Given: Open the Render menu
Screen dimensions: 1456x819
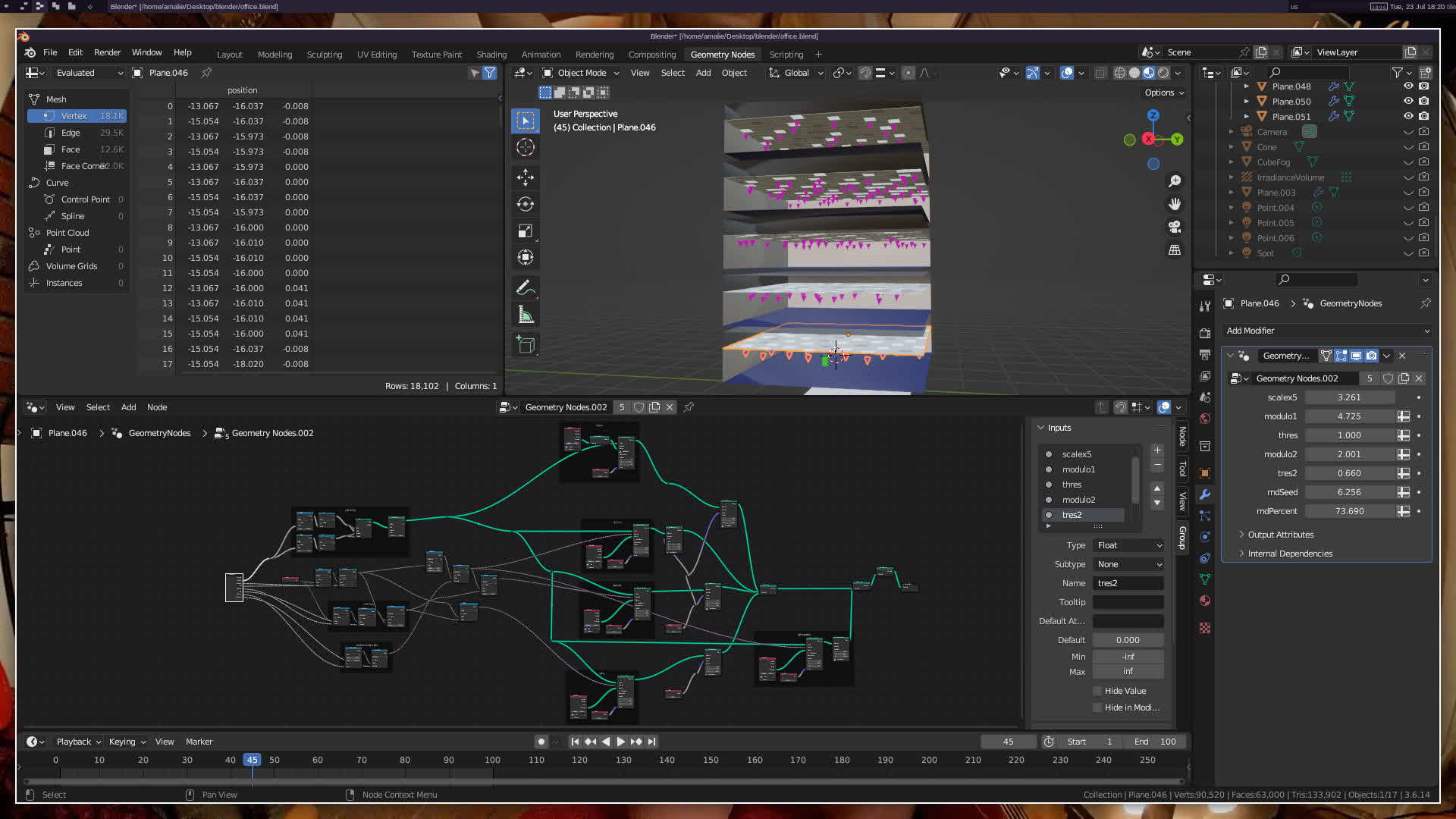Looking at the screenshot, I should click(107, 52).
